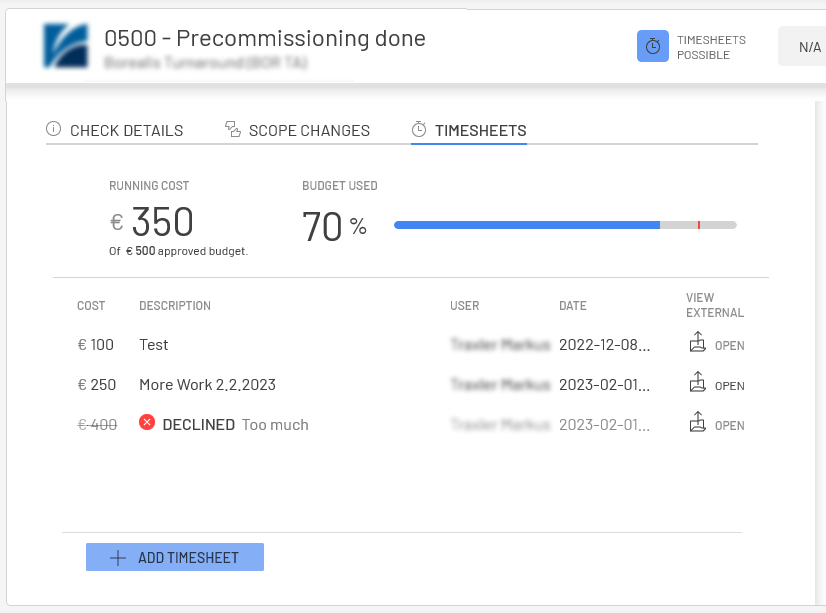Select the More Work 2.2.2023 entry
This screenshot has height=613, width=826.
(207, 385)
